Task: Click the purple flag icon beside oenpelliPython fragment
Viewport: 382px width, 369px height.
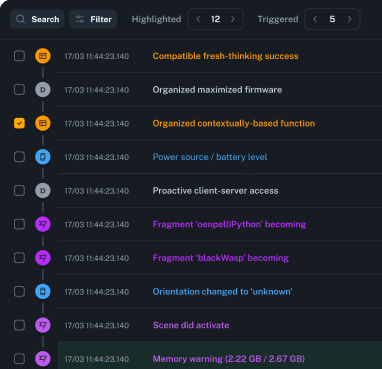Action: click(x=43, y=224)
